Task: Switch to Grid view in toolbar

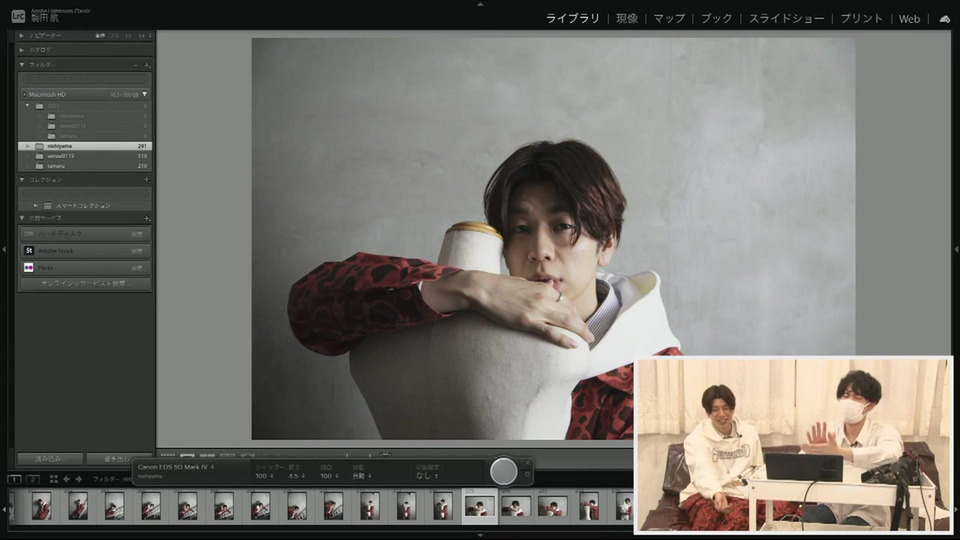Action: [168, 455]
